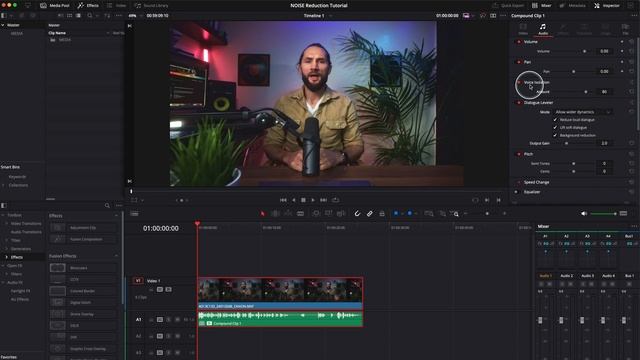Adjust the Output Gain slider
Image resolution: width=640 pixels, height=360 pixels.
pyautogui.click(x=566, y=143)
